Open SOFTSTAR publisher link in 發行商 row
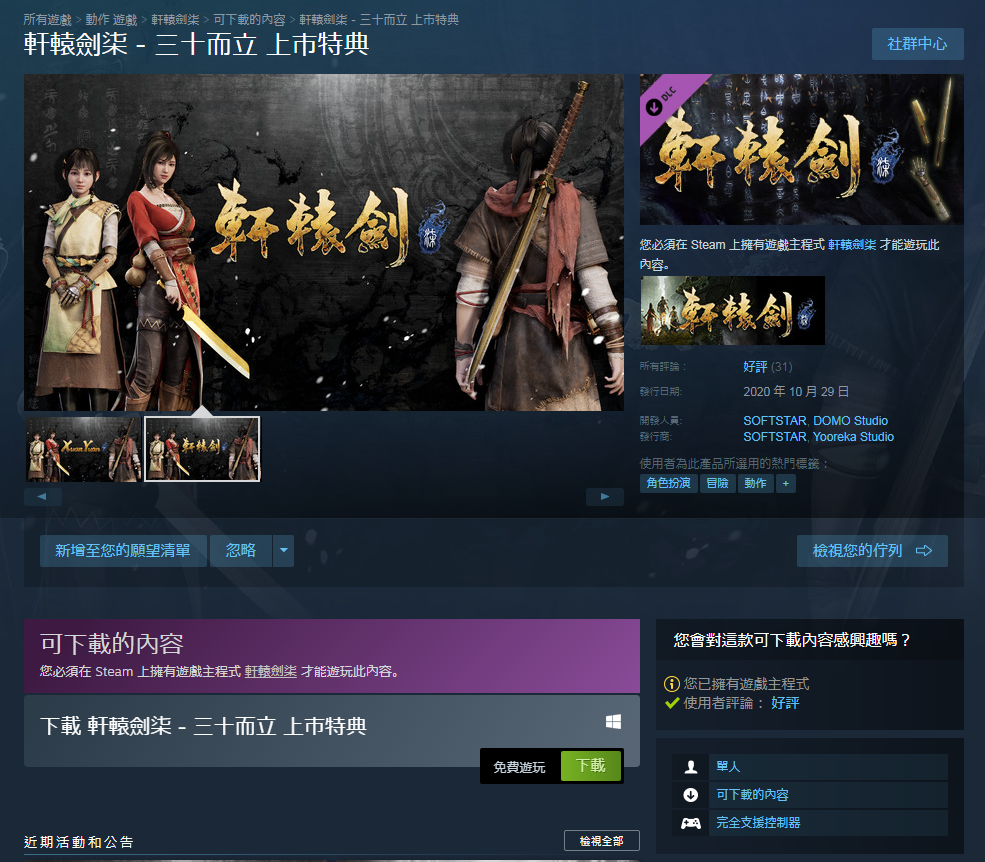Viewport: 985px width, 862px height. click(x=775, y=437)
